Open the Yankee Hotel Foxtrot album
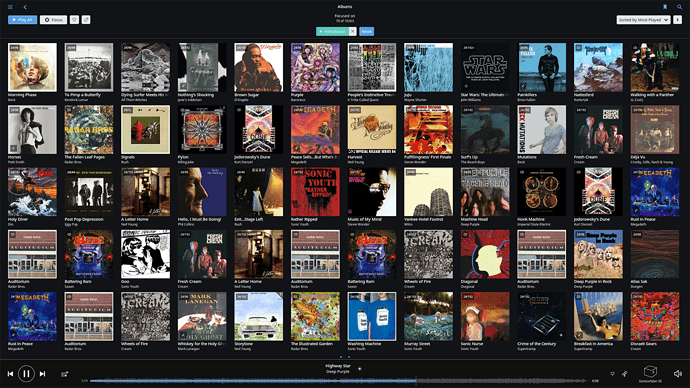 click(429, 192)
